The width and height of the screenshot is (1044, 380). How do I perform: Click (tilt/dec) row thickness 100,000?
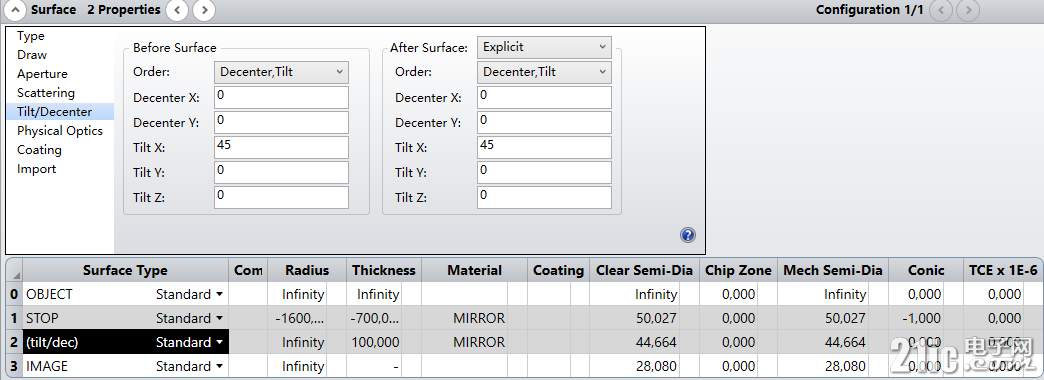click(x=375, y=342)
